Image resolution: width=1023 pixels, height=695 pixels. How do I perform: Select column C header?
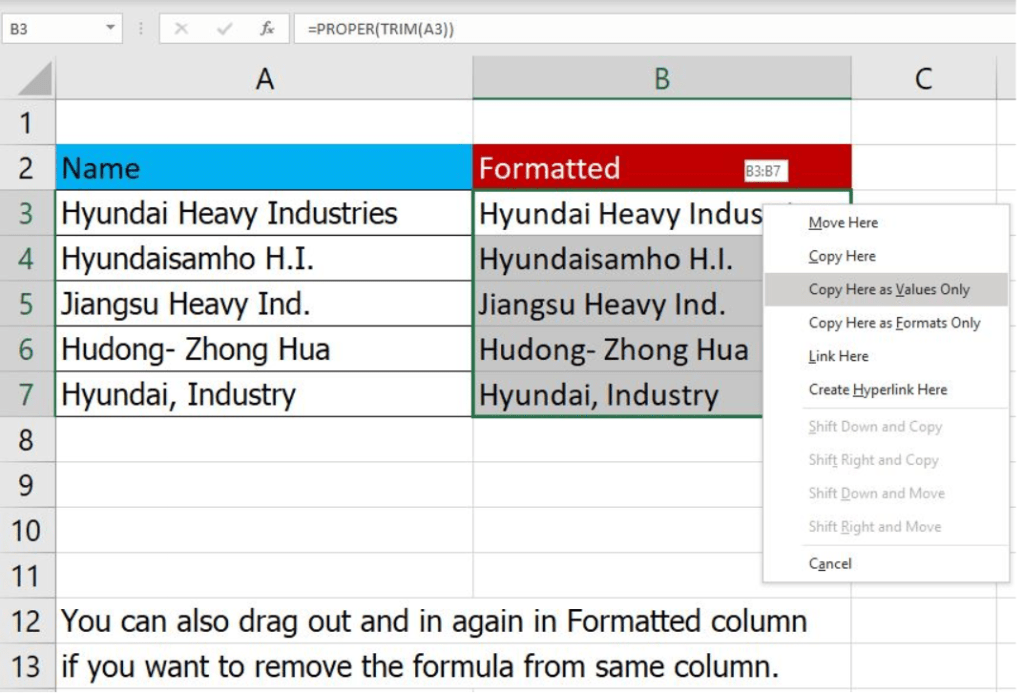[x=923, y=79]
